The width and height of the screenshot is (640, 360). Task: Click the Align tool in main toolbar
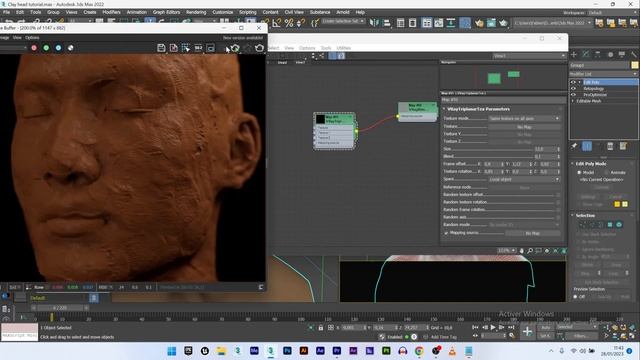[x=387, y=22]
